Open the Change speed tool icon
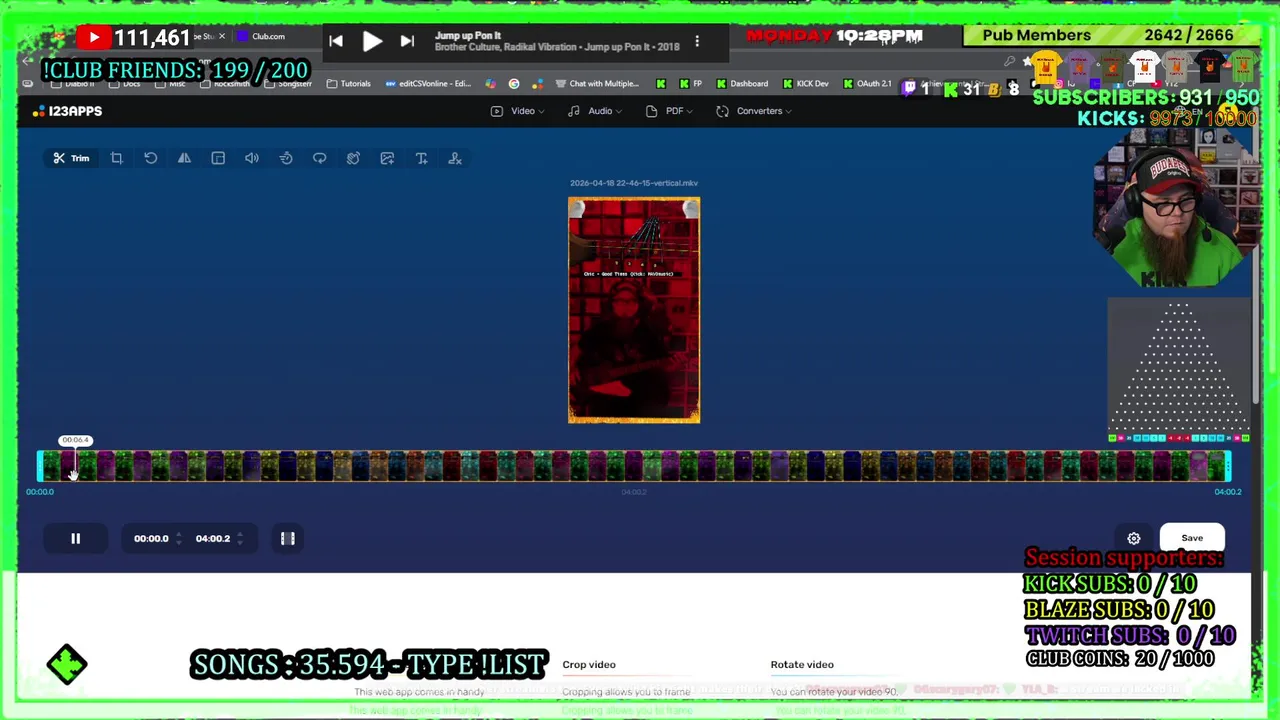The width and height of the screenshot is (1280, 720). (x=286, y=158)
